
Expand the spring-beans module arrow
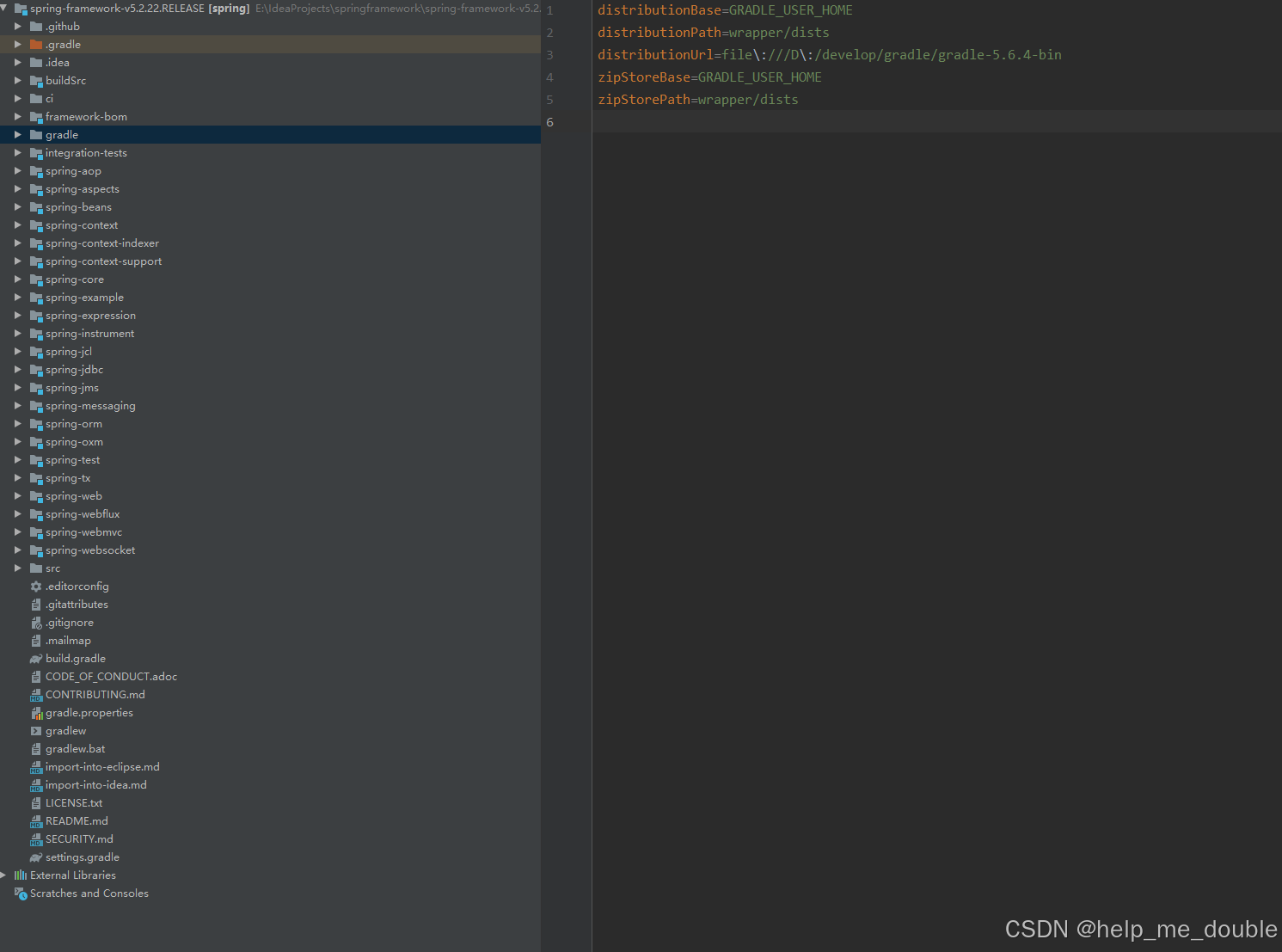pos(17,207)
